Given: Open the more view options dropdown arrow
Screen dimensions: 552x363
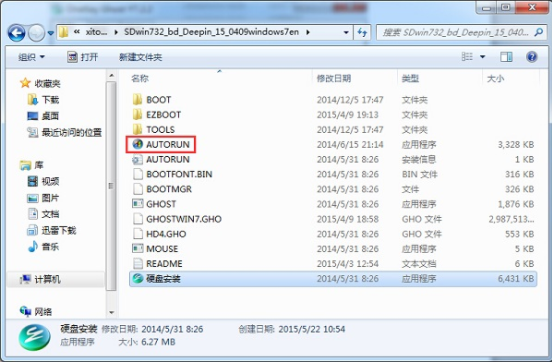Looking at the screenshot, I should point(483,57).
